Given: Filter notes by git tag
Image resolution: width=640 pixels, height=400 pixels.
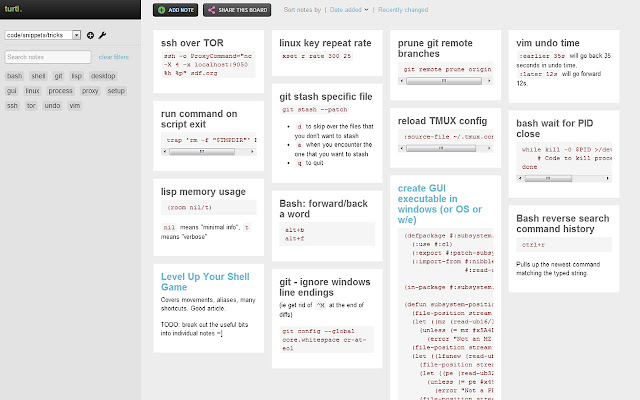Looking at the screenshot, I should point(58,76).
